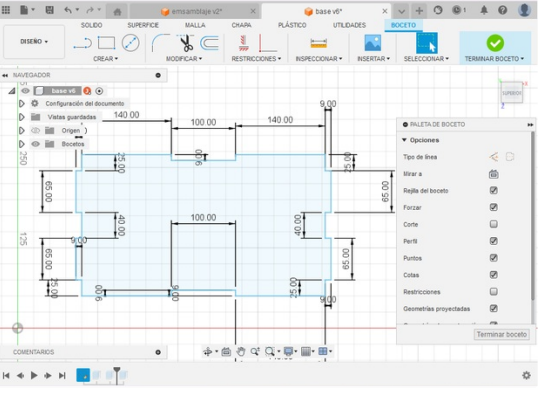Select the Circle sketch tool

click(130, 43)
